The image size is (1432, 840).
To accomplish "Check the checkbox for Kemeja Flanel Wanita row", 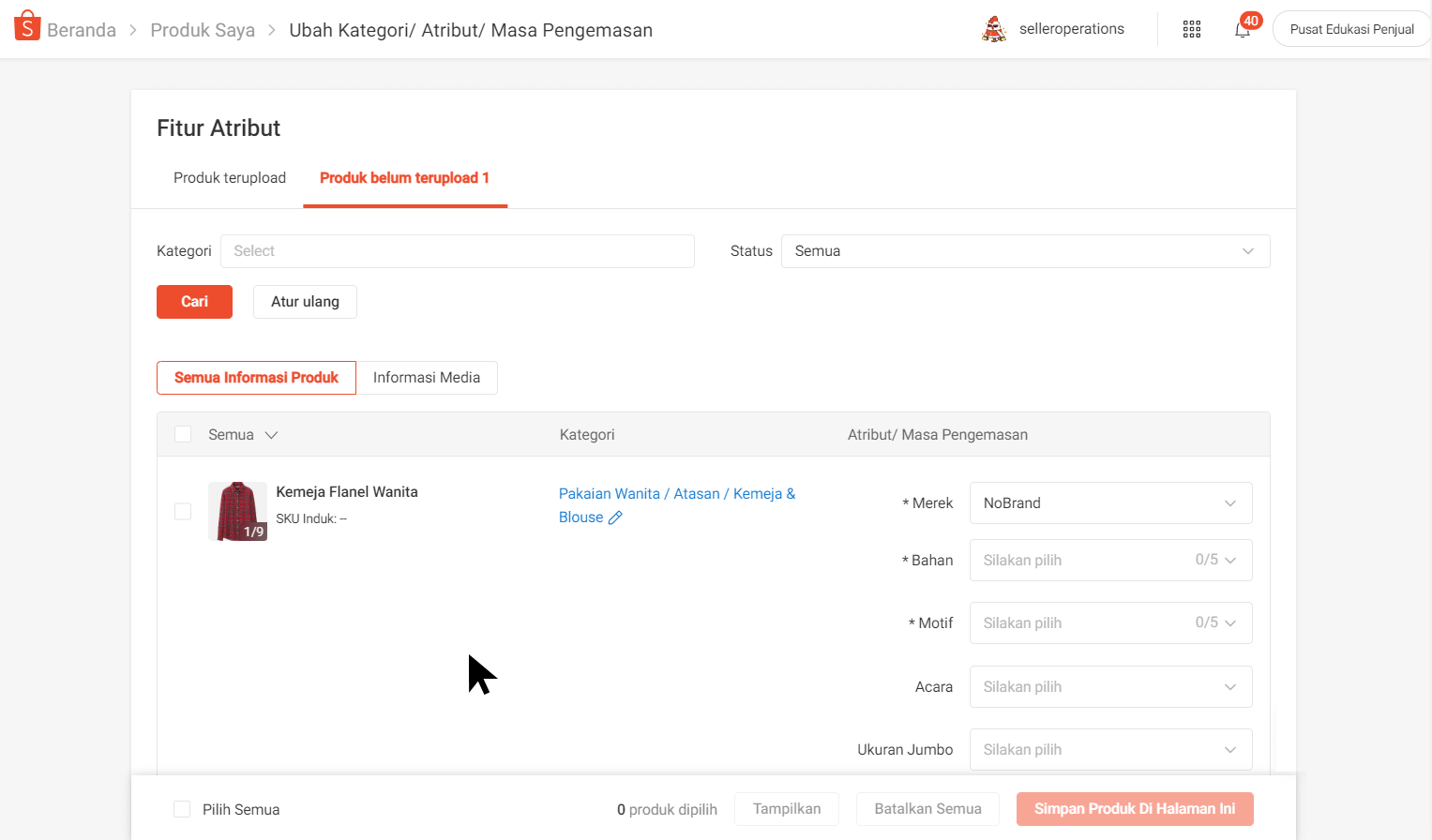I will [182, 511].
